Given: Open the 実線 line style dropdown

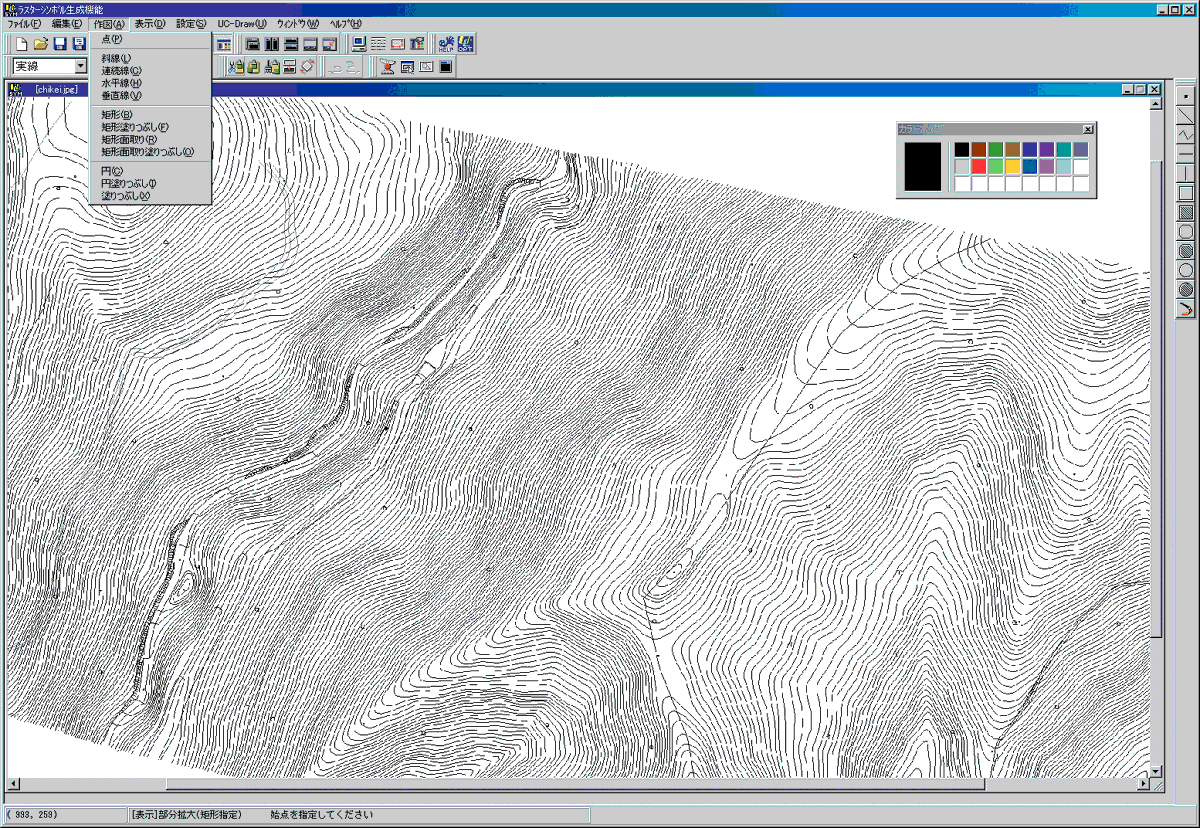Looking at the screenshot, I should [81, 66].
